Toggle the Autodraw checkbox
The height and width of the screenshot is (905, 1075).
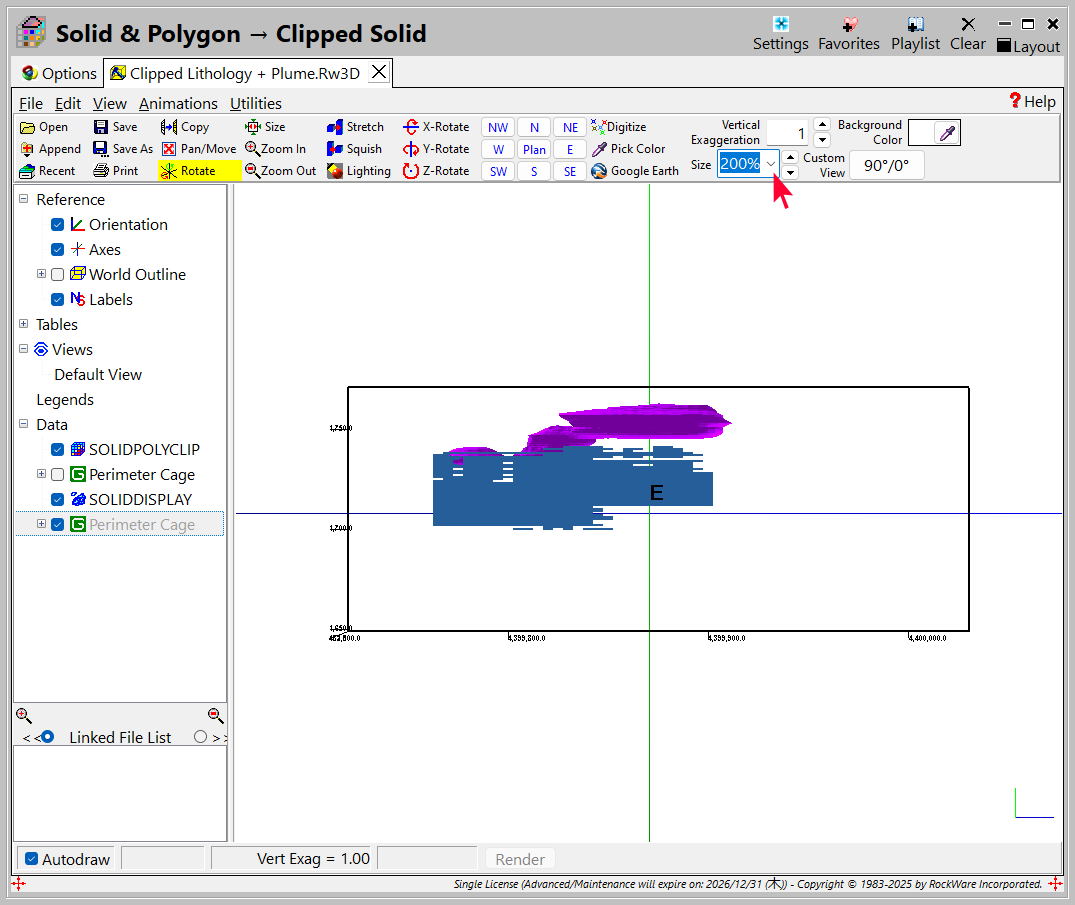point(32,859)
